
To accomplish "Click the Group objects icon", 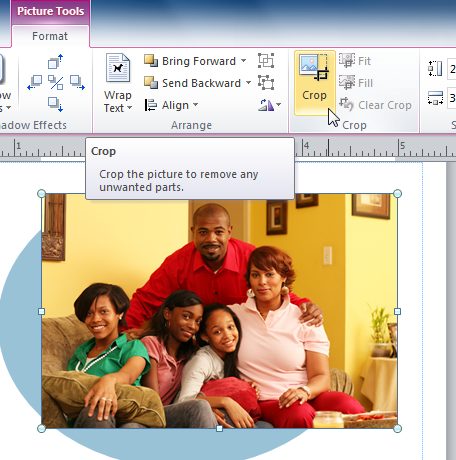I will [266, 61].
